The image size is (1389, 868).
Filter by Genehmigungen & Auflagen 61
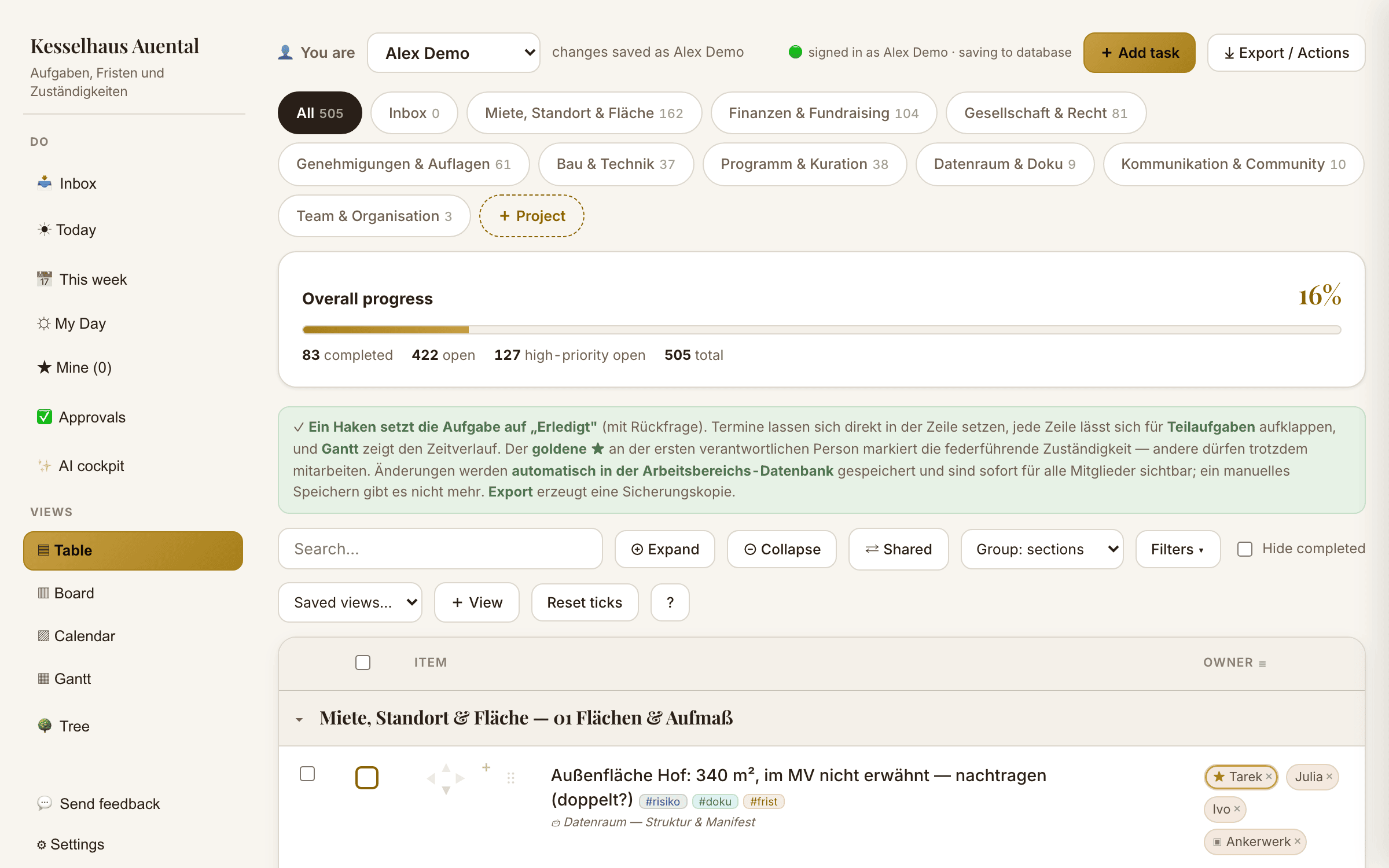click(404, 164)
